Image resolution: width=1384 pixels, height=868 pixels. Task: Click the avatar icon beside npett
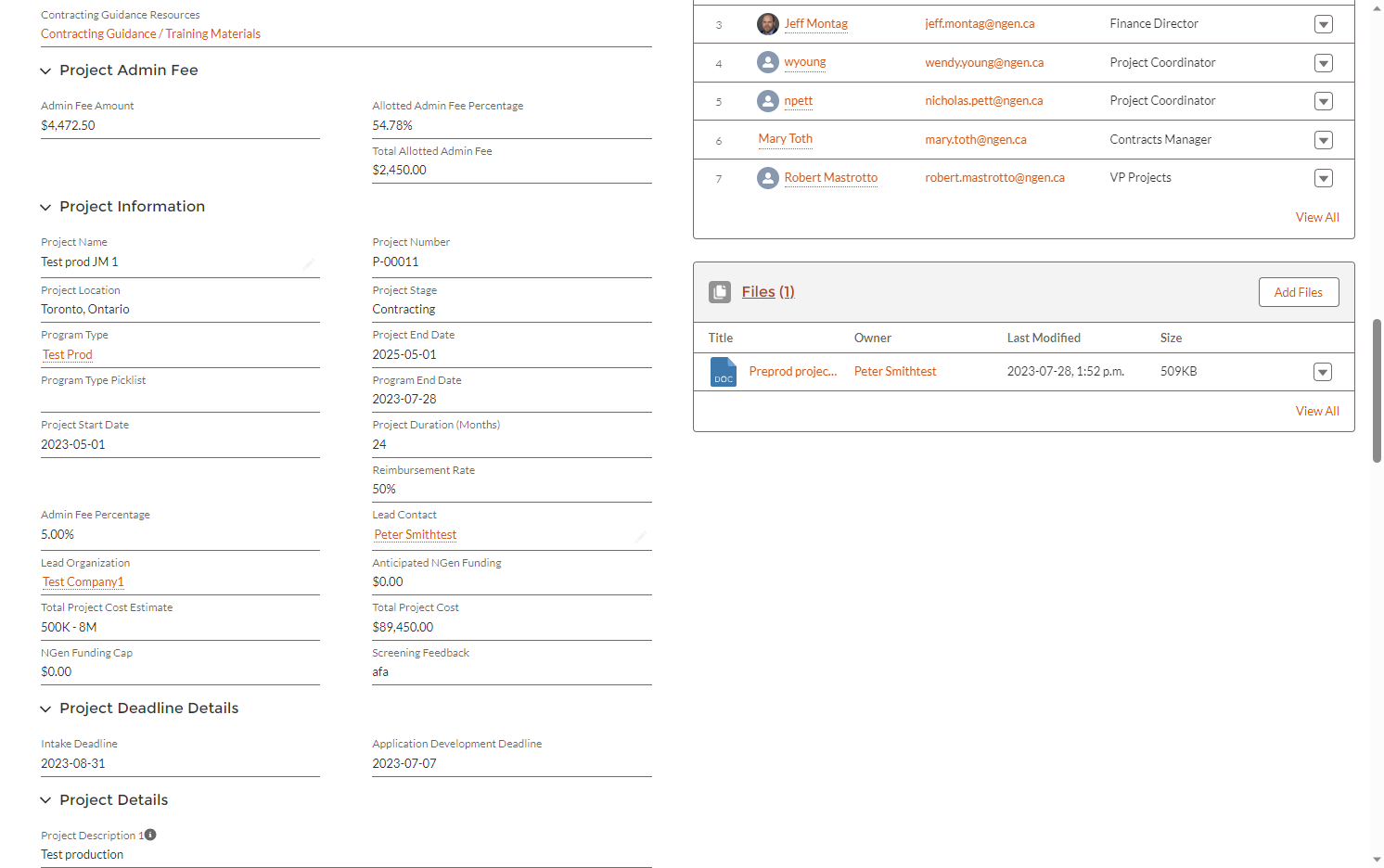[768, 101]
